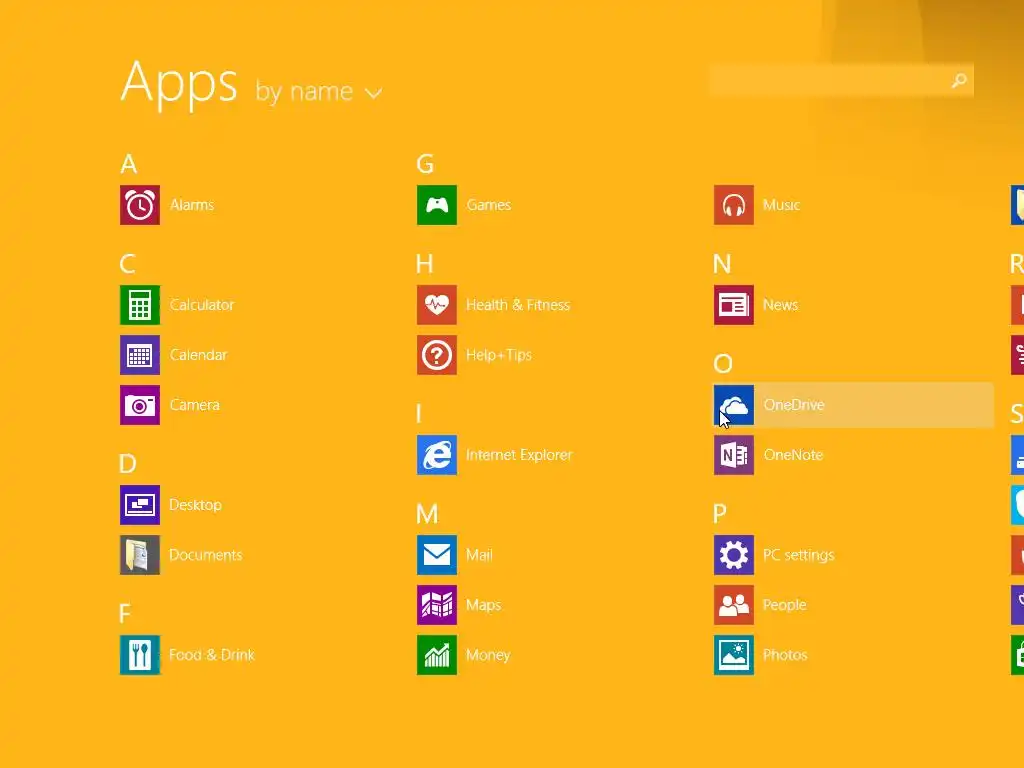The image size is (1024, 768).
Task: Launch the Music app icon
Action: tap(734, 205)
